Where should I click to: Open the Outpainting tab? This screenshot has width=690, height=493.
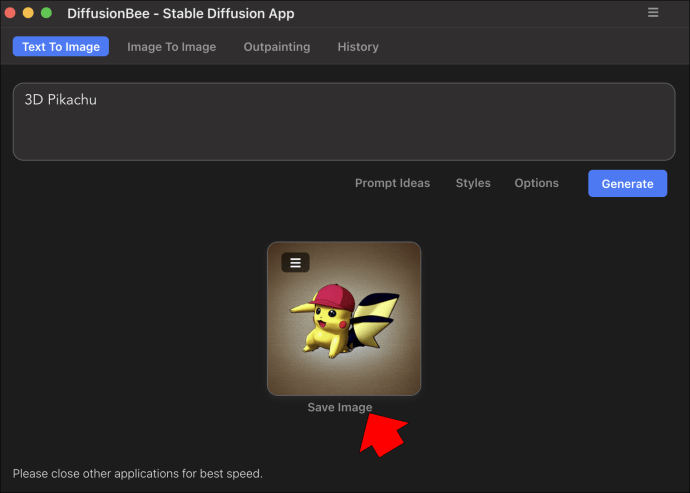[x=277, y=47]
